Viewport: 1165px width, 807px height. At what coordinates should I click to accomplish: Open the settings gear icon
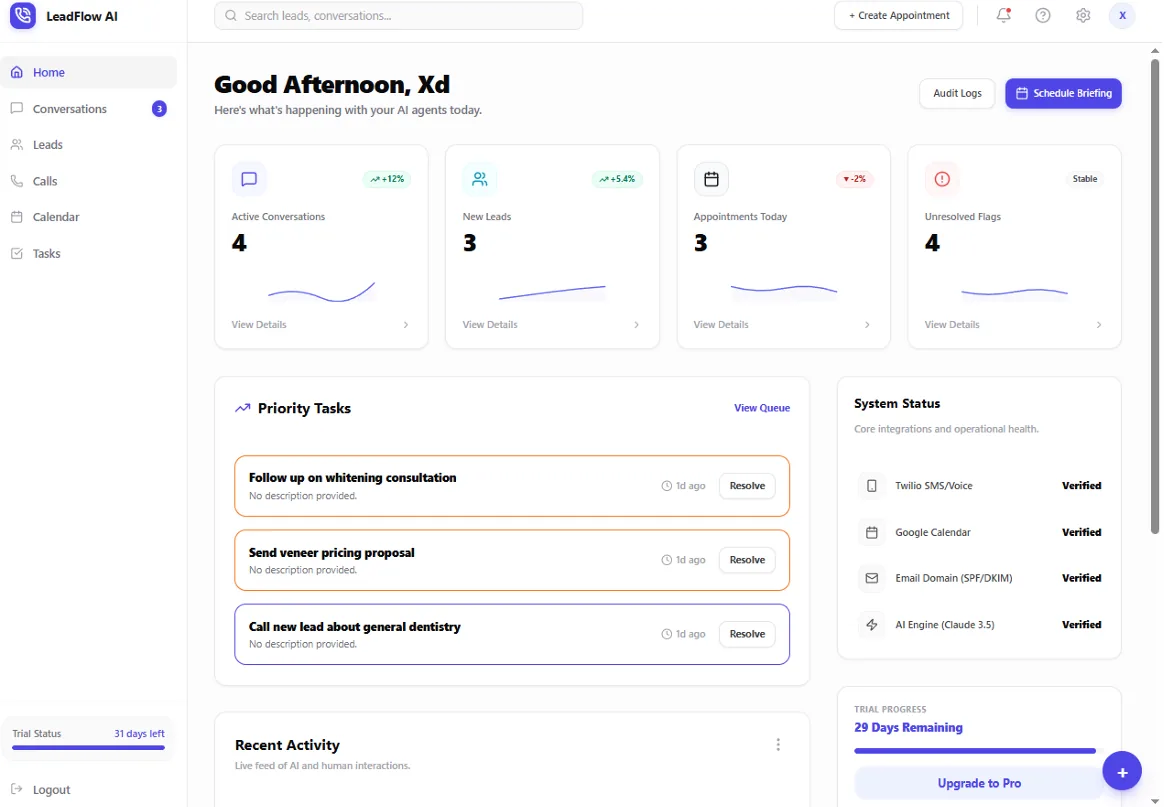tap(1083, 16)
